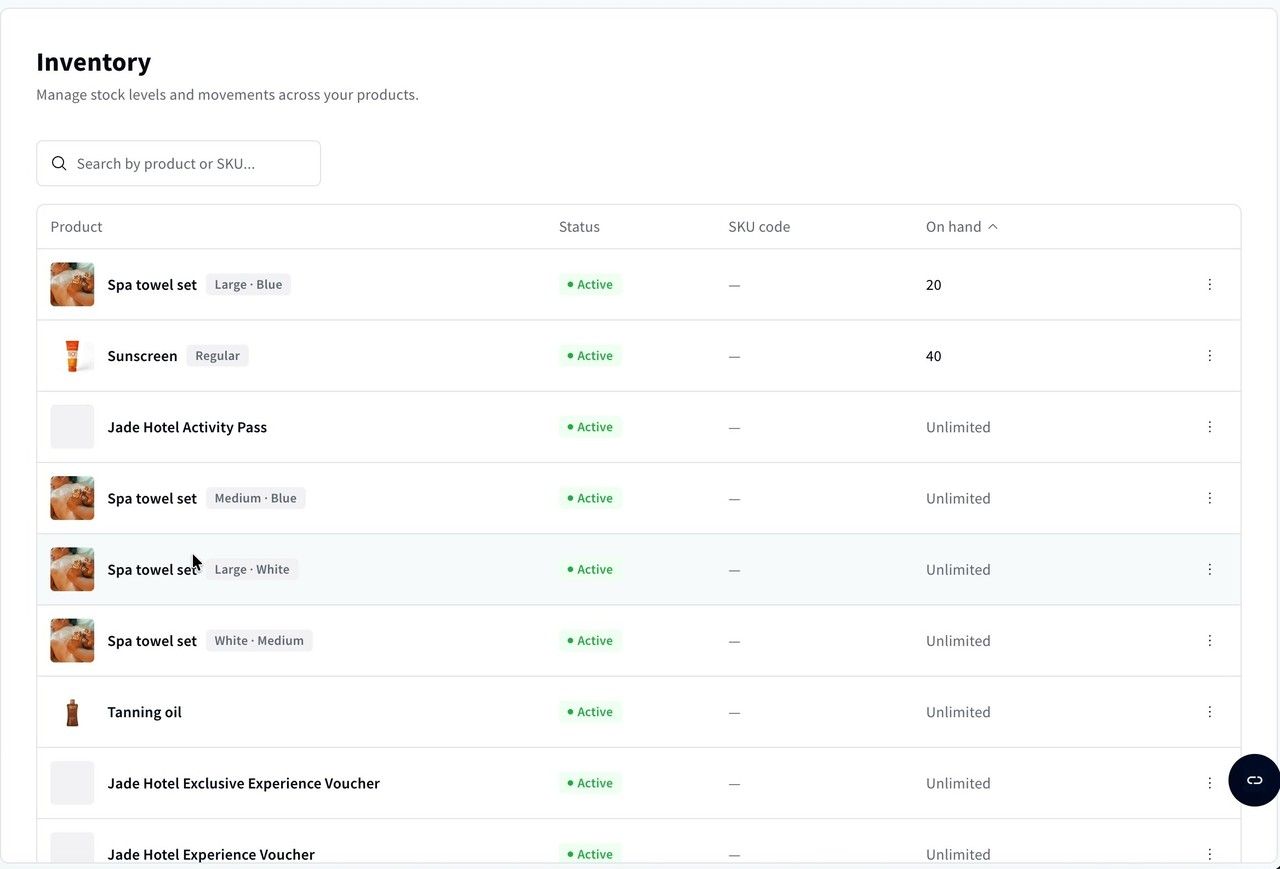Open the three-dot menu for Jade Hotel Exclusive Experience Voucher

(x=1209, y=783)
